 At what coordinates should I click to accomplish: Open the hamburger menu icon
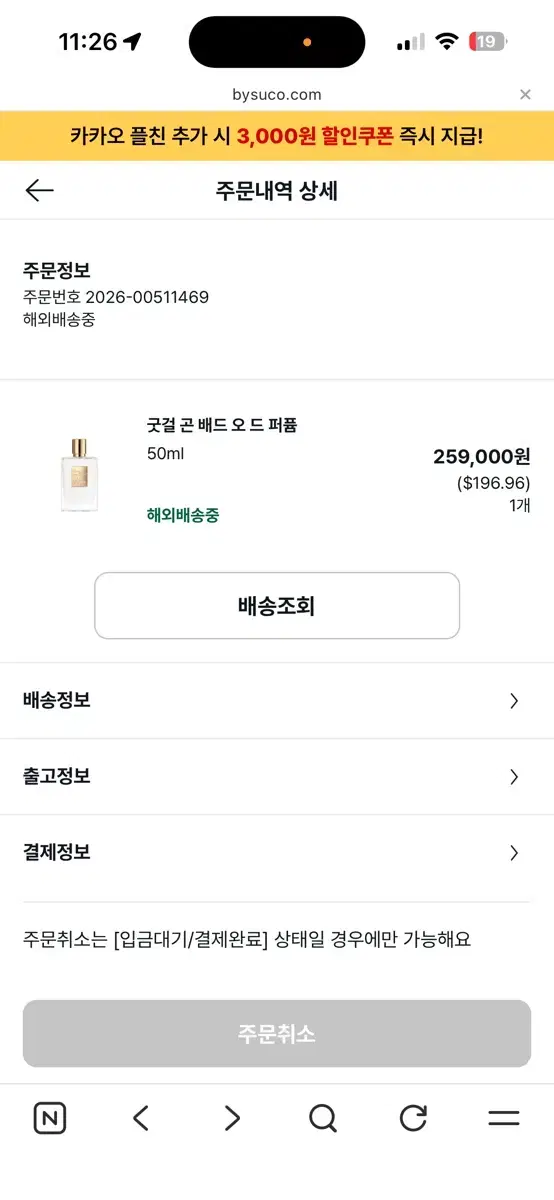pyautogui.click(x=504, y=1118)
